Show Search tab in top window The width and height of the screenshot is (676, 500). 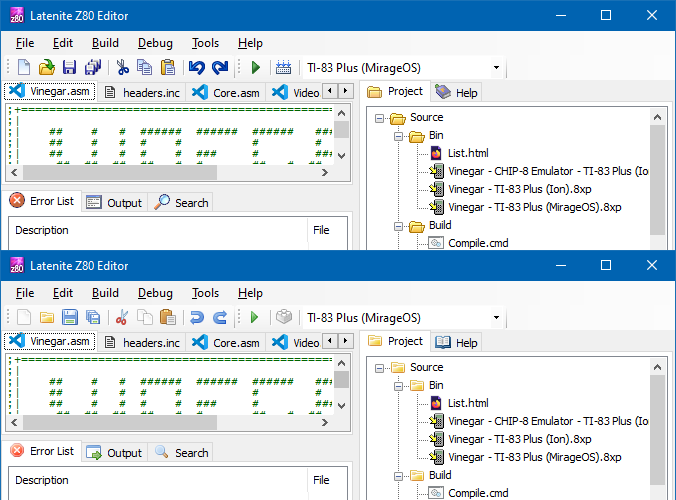(x=181, y=203)
